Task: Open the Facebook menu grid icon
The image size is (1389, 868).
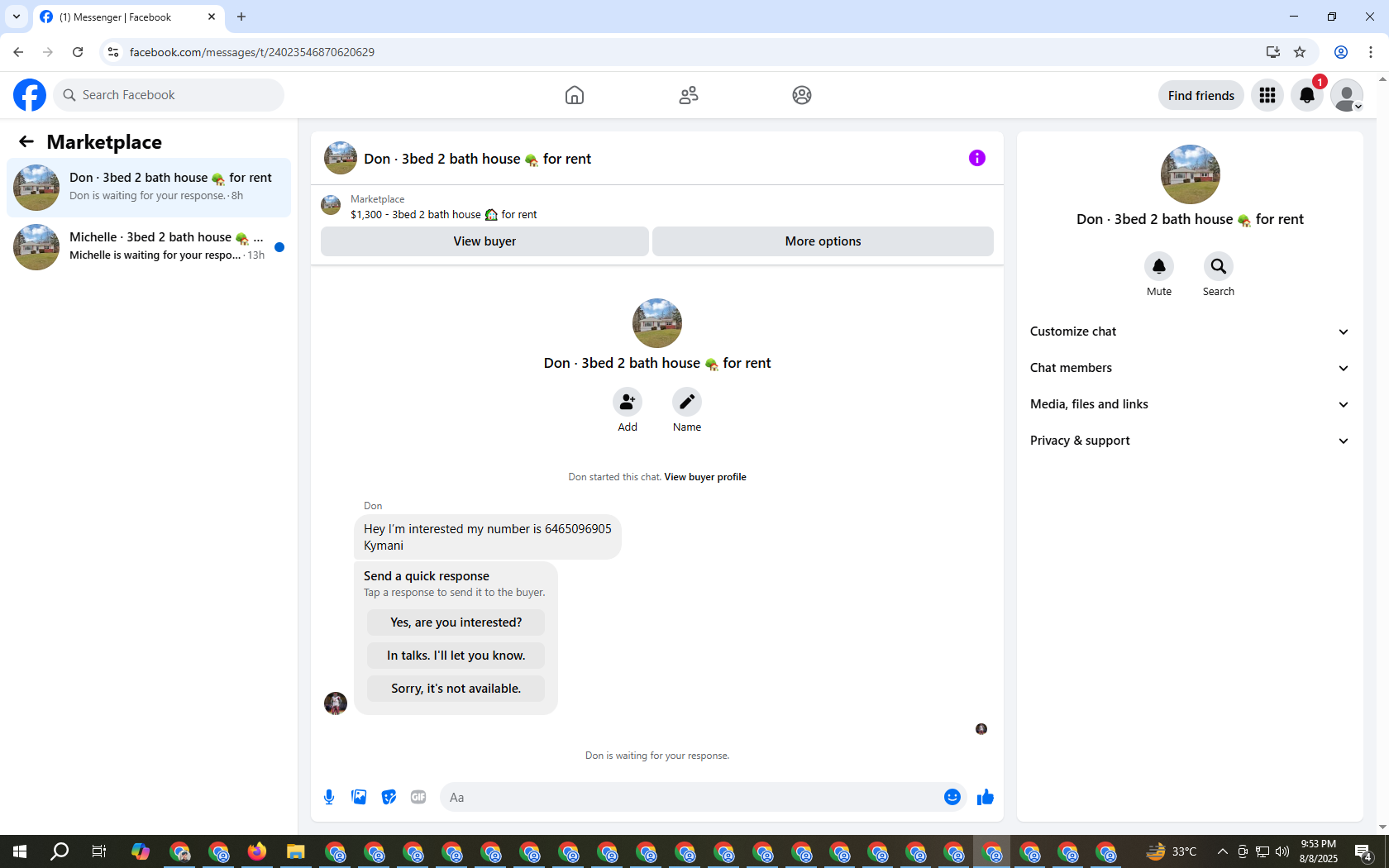Action: 1267,95
